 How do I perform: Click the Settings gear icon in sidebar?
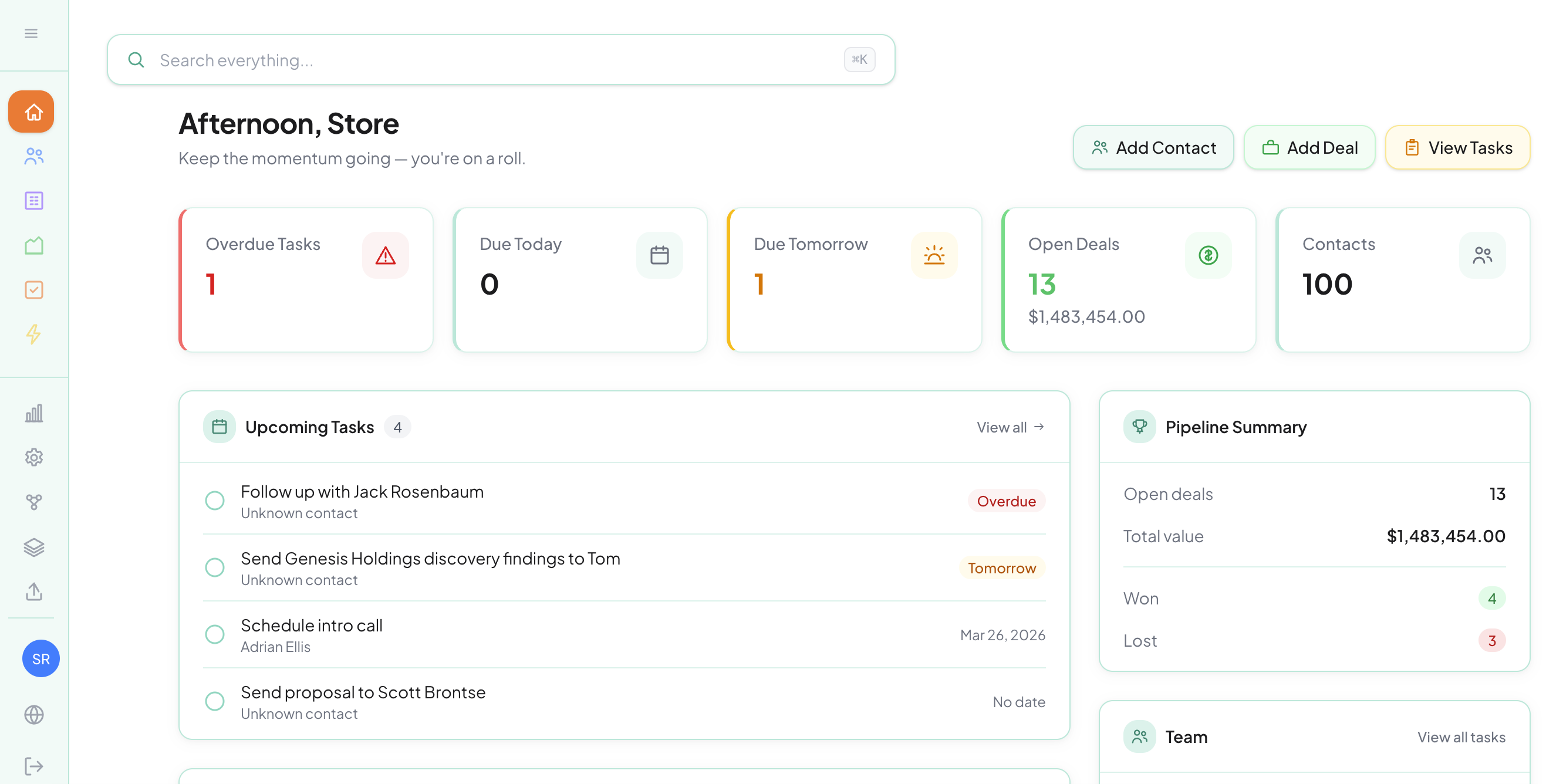click(x=33, y=457)
